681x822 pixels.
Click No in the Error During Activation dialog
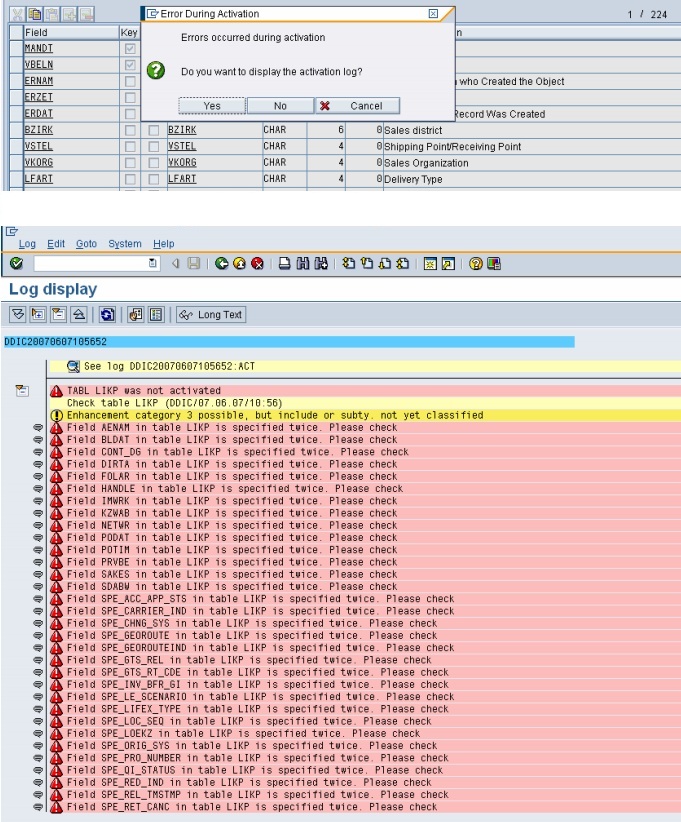[x=280, y=106]
